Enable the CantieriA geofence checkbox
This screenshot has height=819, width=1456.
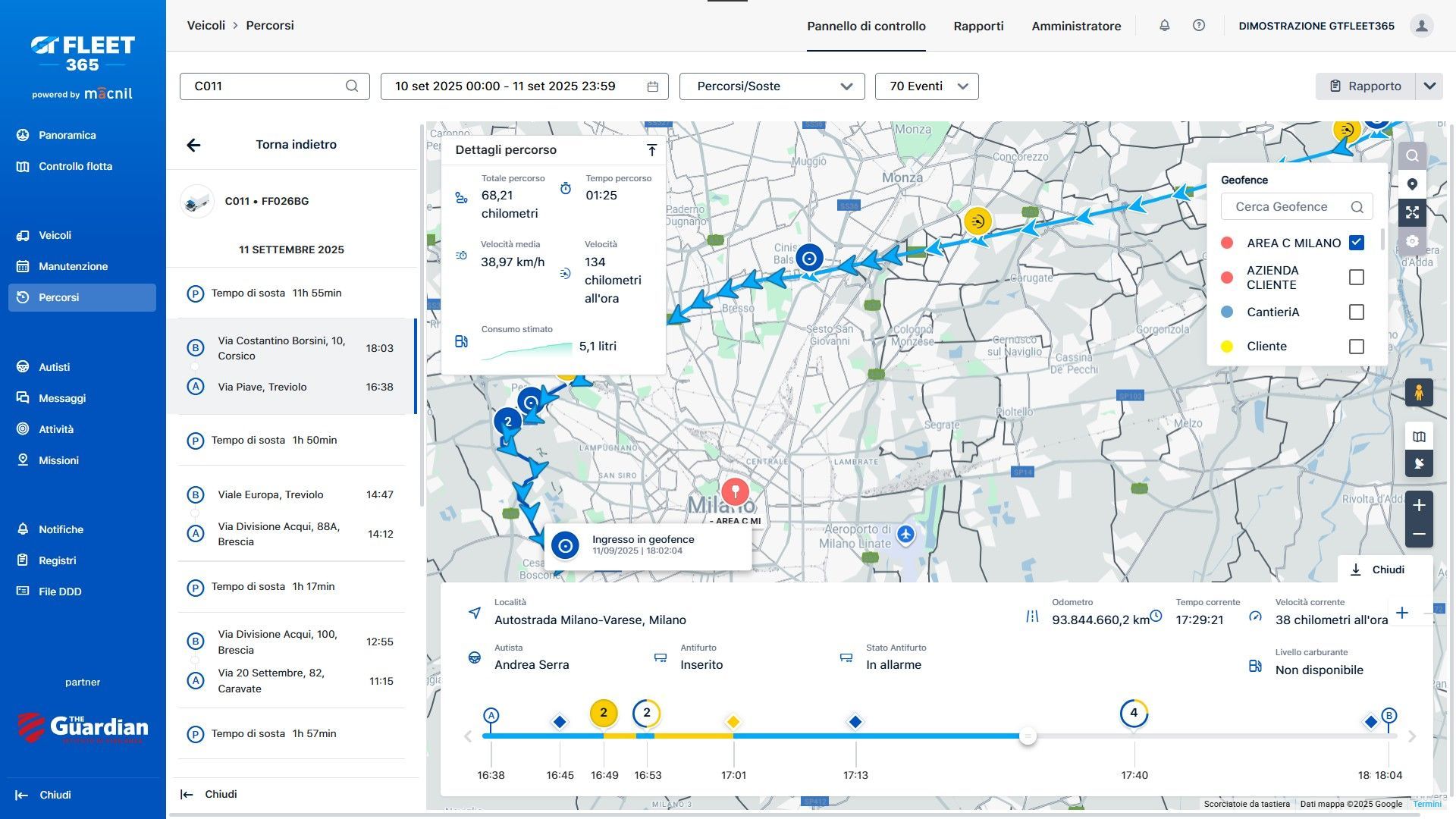(x=1357, y=312)
